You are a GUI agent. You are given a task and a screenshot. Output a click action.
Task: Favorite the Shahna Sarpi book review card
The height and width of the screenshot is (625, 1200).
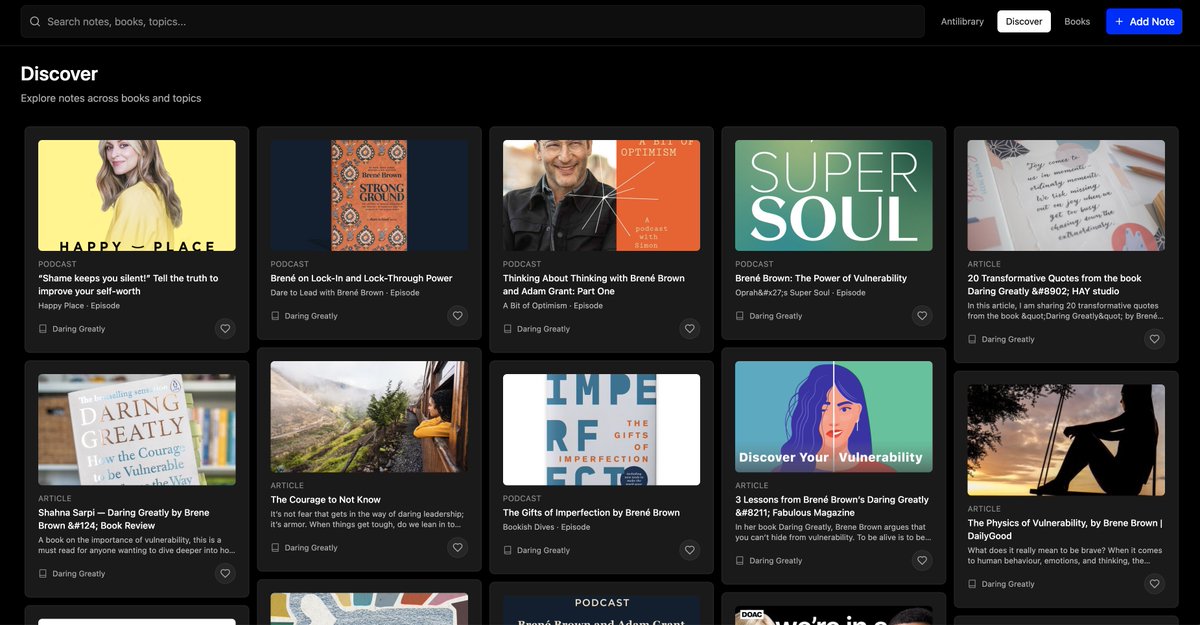pos(225,573)
